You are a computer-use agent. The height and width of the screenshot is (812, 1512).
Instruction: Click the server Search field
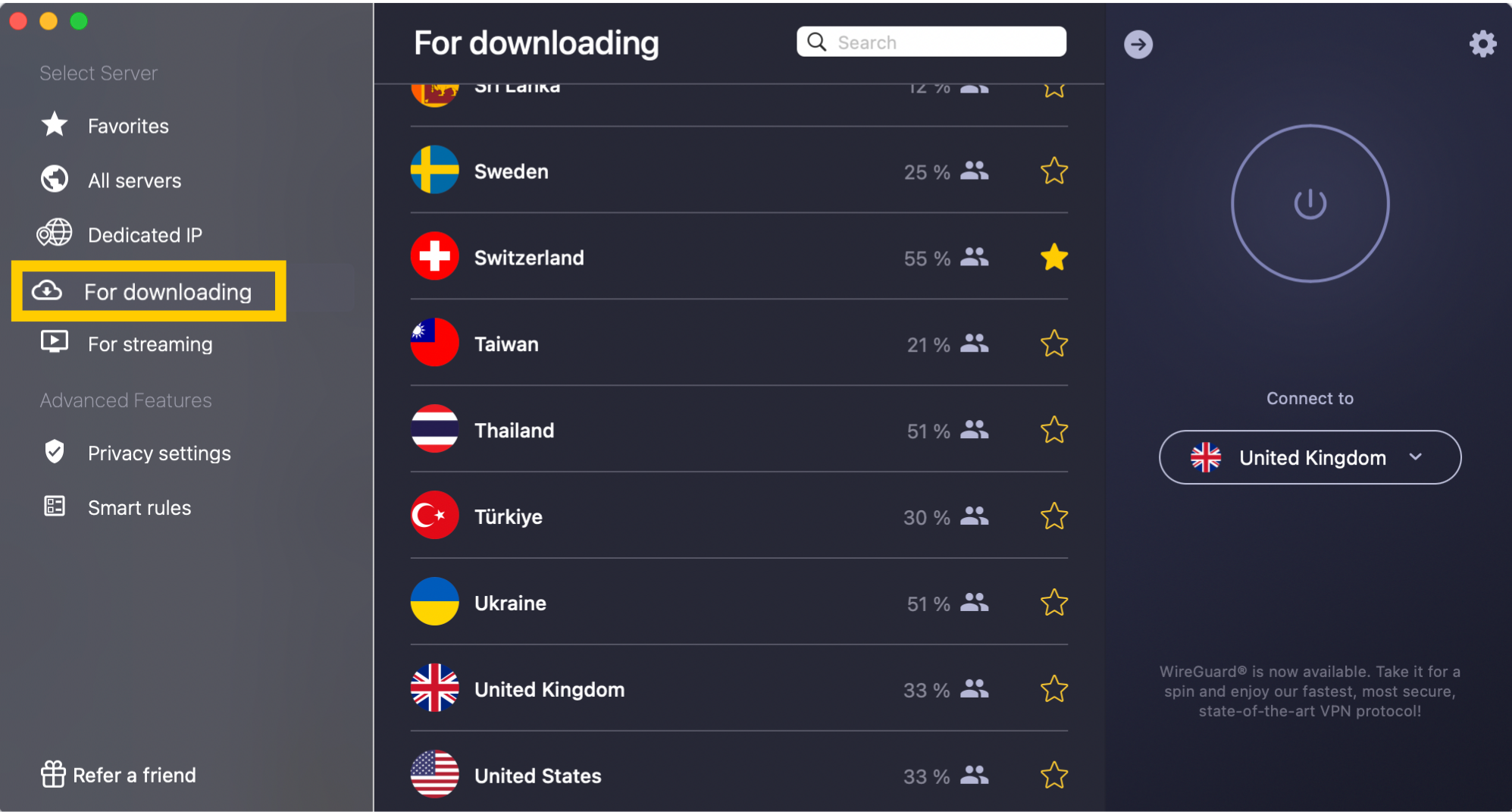(931, 42)
